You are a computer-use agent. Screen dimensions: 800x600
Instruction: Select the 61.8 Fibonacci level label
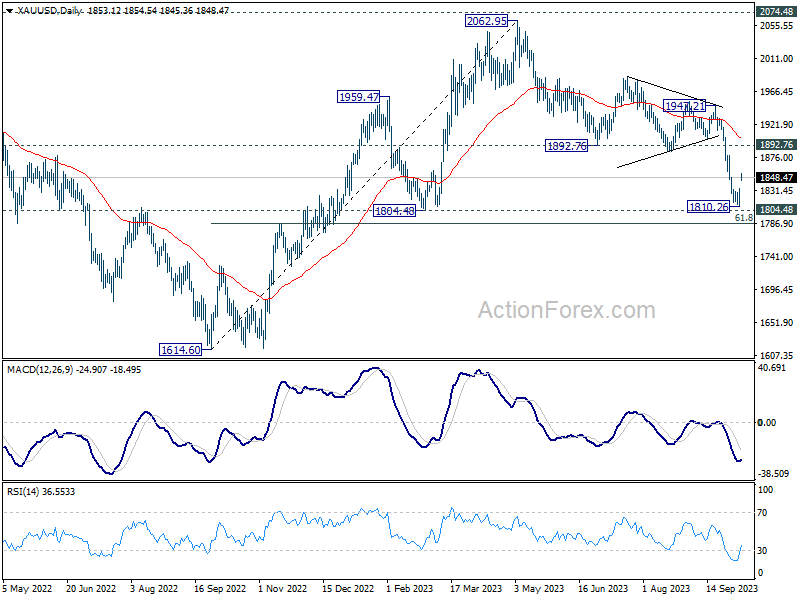pos(743,218)
